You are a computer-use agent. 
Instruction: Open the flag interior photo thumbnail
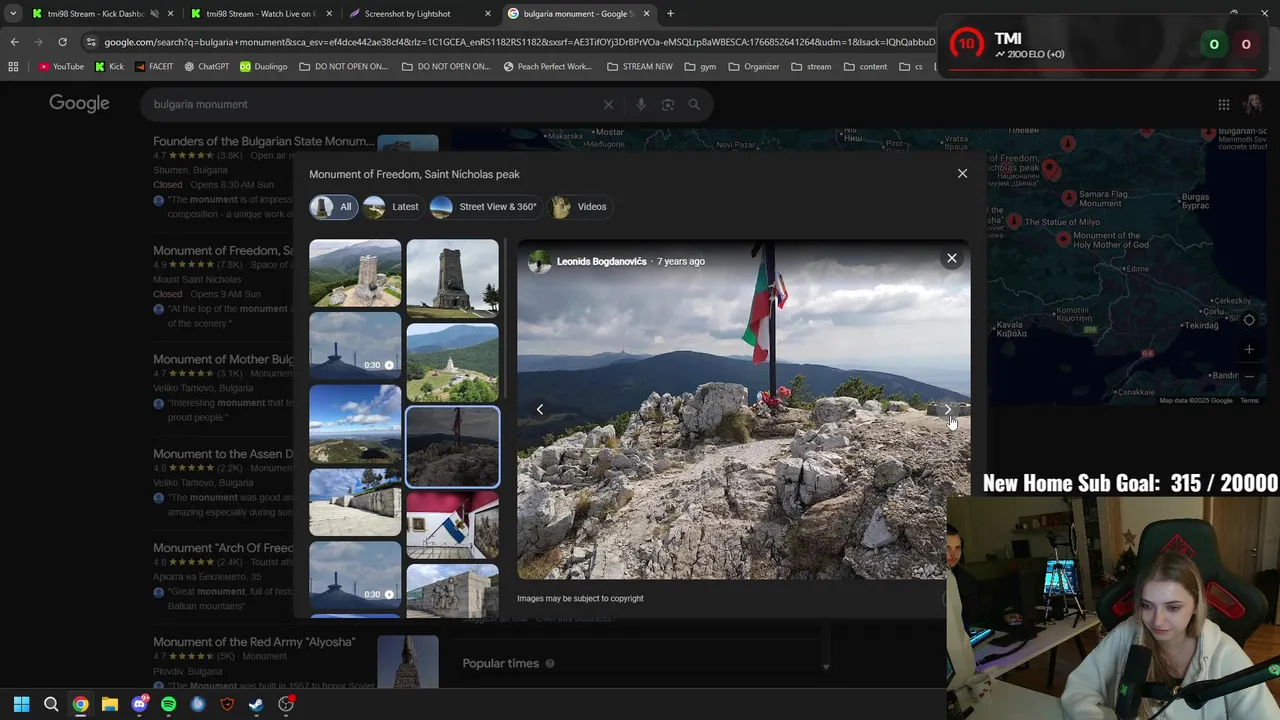[452, 525]
